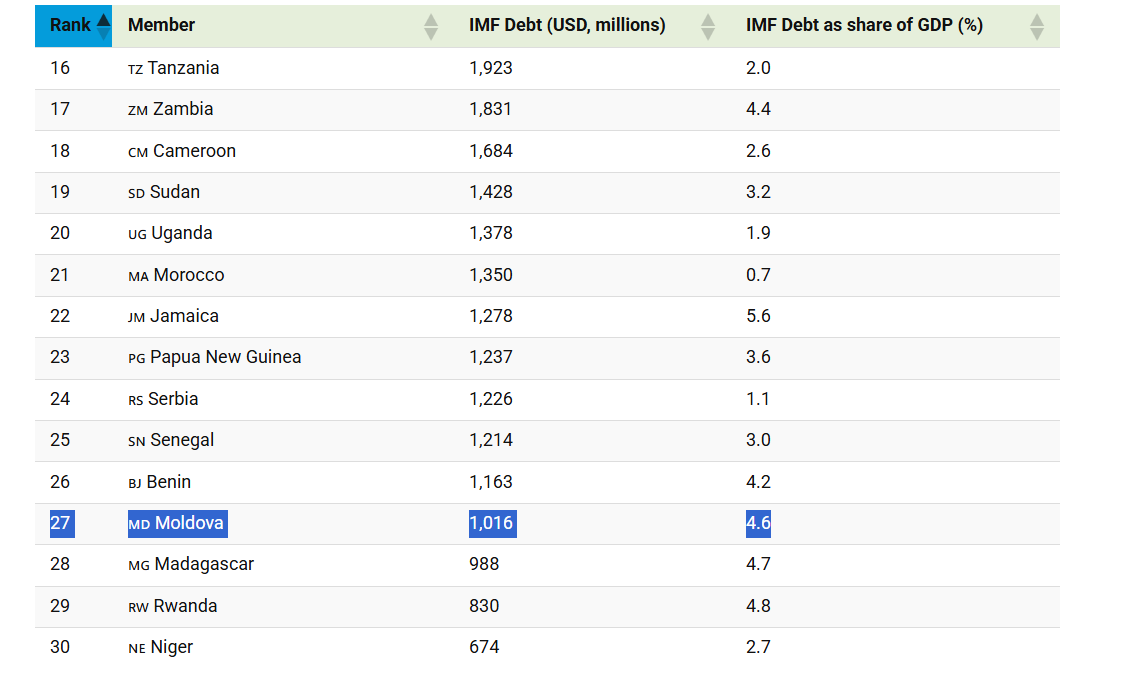Sort table by Rank header

pyautogui.click(x=70, y=25)
